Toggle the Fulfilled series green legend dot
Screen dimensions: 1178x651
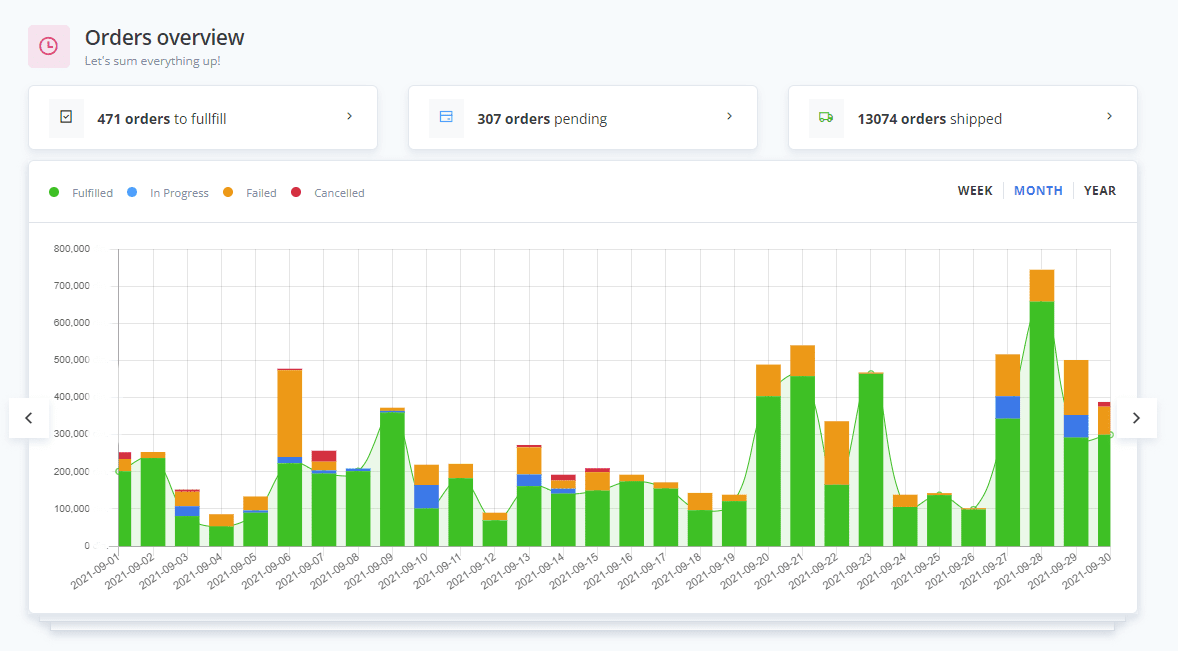(54, 192)
